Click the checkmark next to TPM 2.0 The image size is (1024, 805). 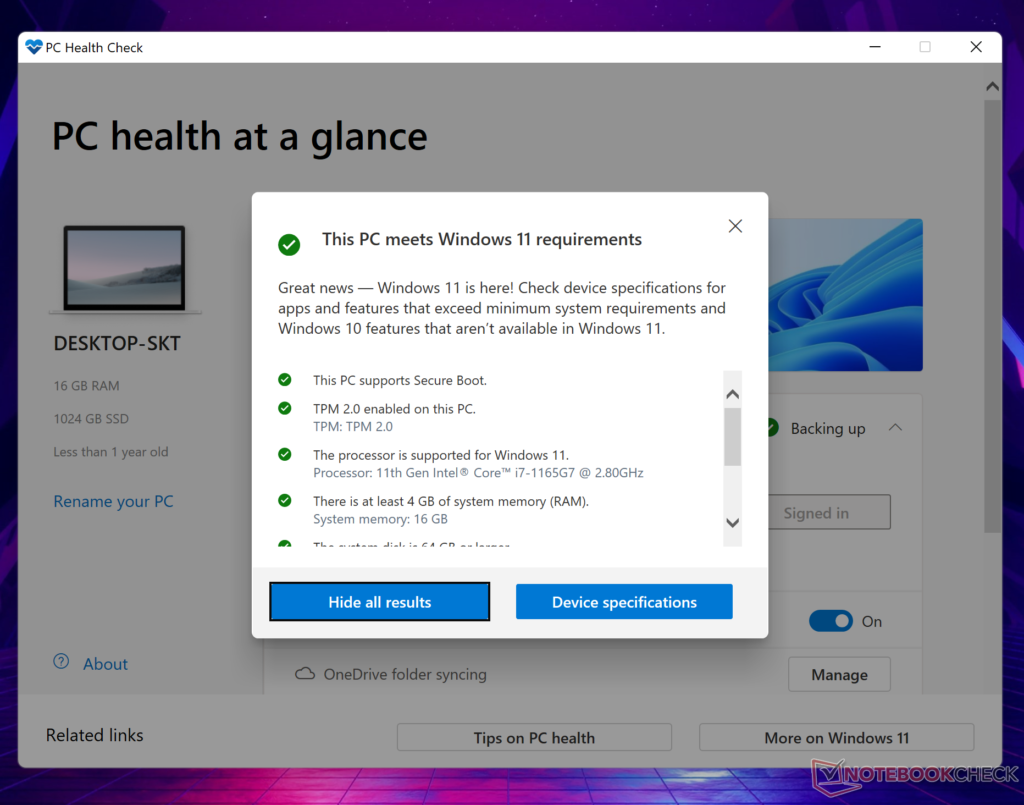[x=285, y=408]
